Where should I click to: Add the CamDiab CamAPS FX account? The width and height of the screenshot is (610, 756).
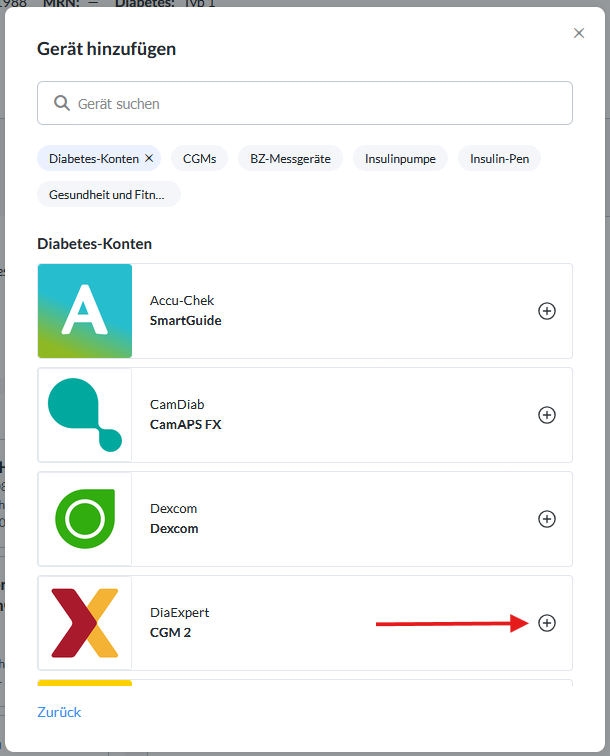click(x=546, y=415)
